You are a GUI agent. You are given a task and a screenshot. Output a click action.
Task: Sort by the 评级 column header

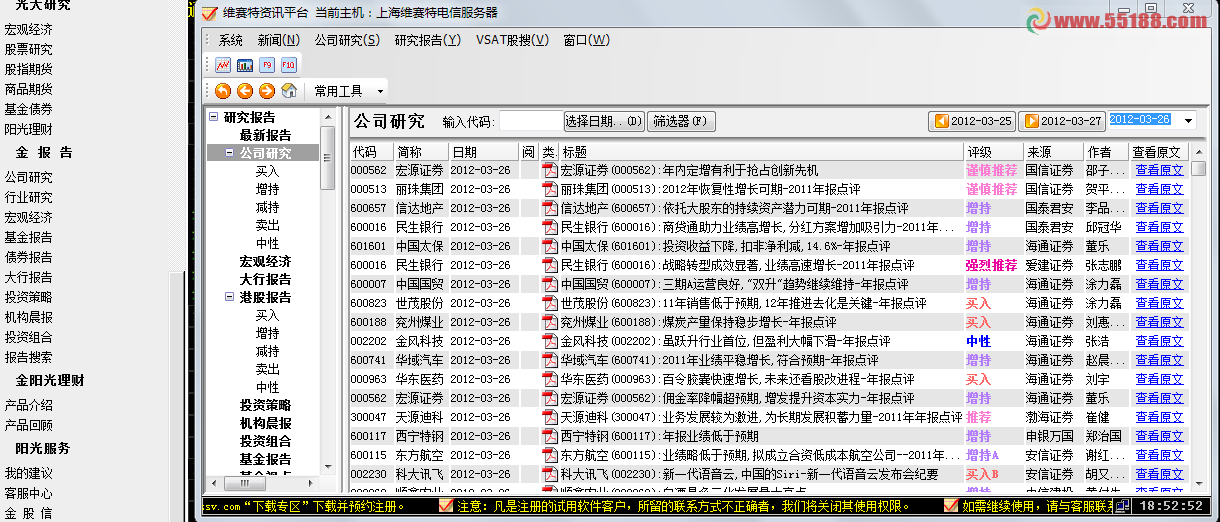point(993,152)
